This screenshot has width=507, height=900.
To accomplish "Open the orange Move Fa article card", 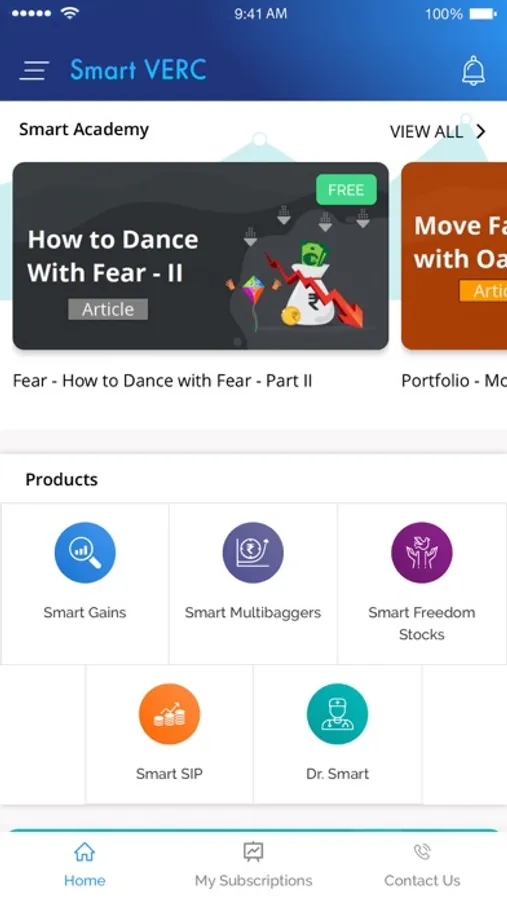I will coord(454,256).
